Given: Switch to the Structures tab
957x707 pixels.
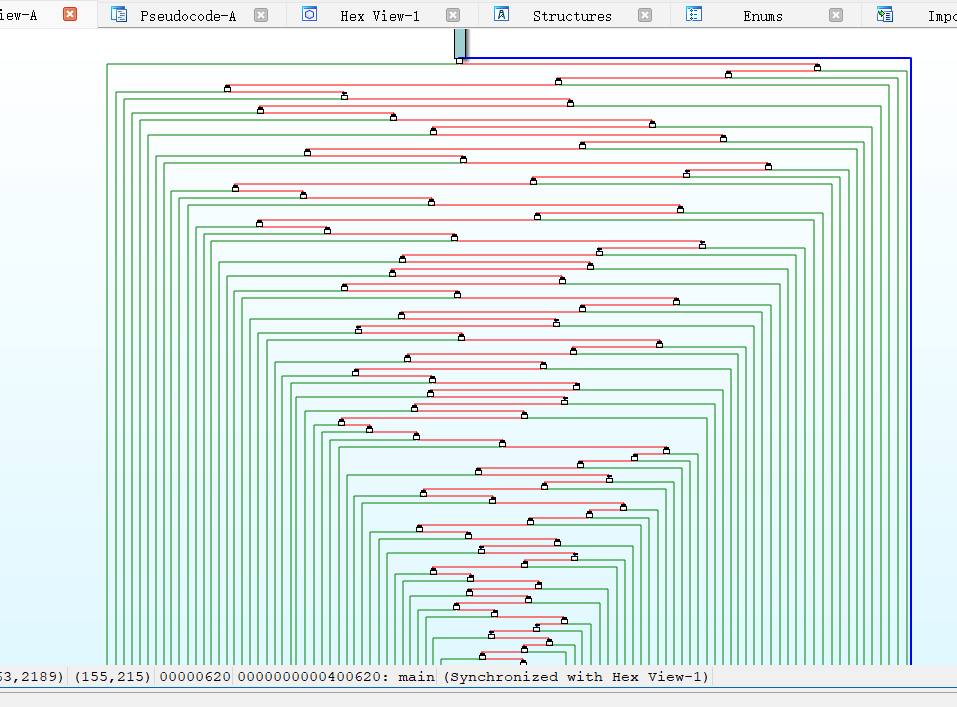Looking at the screenshot, I should (572, 16).
